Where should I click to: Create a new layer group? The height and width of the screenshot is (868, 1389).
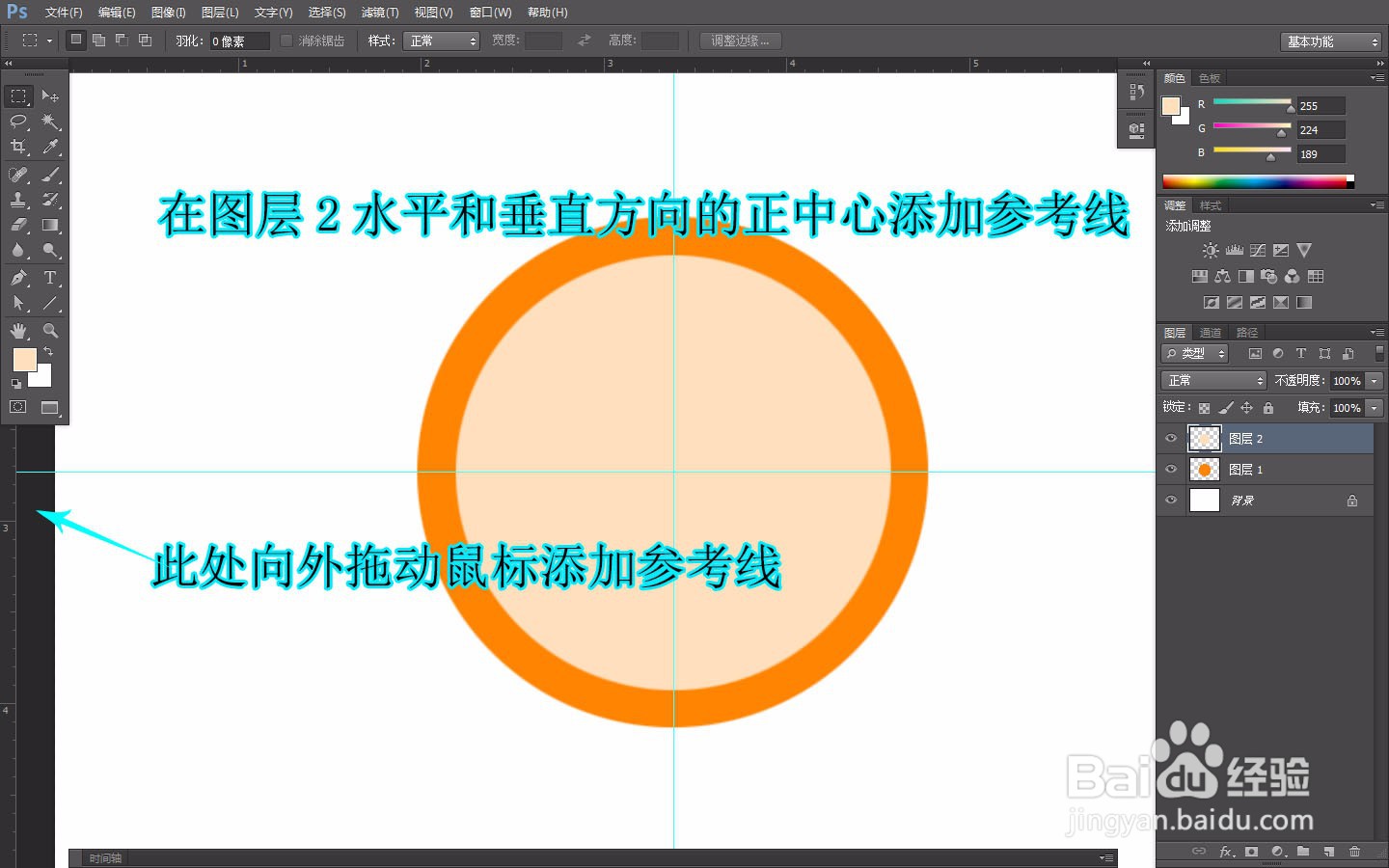click(1303, 852)
